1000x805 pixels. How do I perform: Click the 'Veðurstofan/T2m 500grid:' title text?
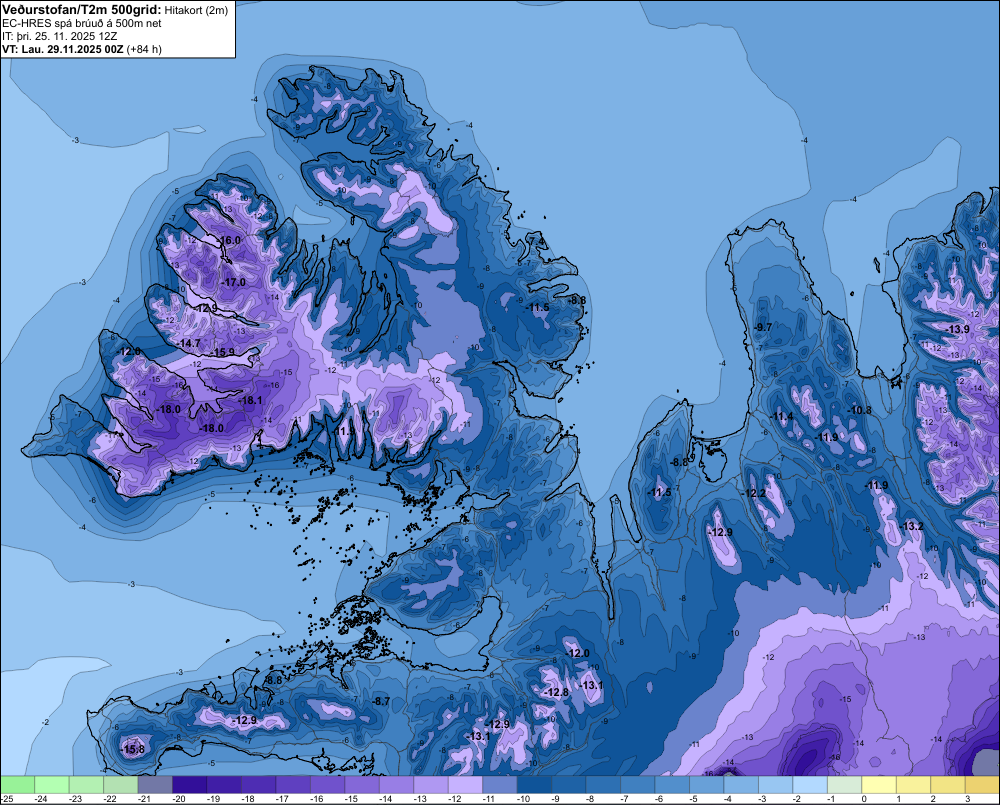click(82, 9)
